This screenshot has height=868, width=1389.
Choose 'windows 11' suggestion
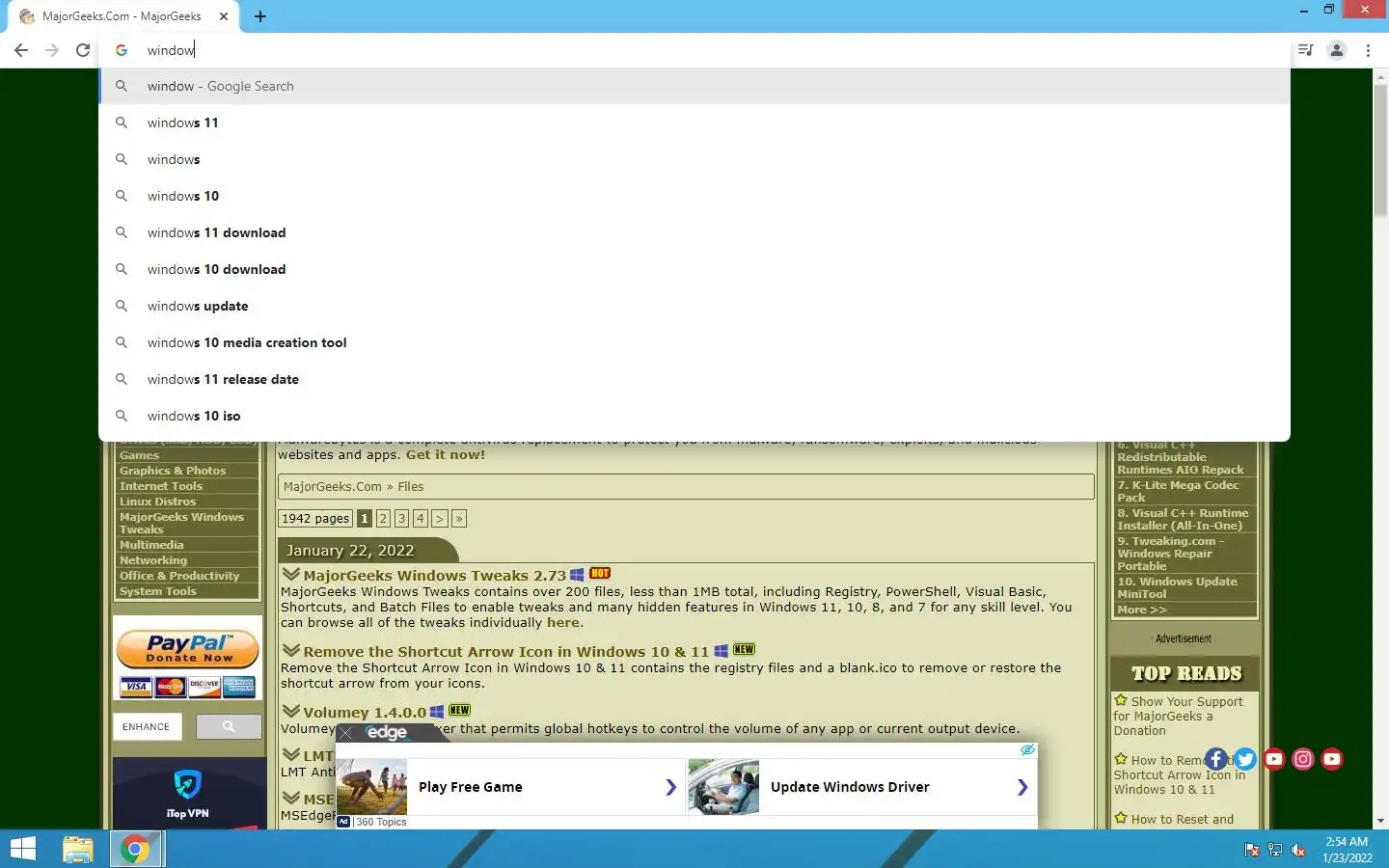(694, 122)
